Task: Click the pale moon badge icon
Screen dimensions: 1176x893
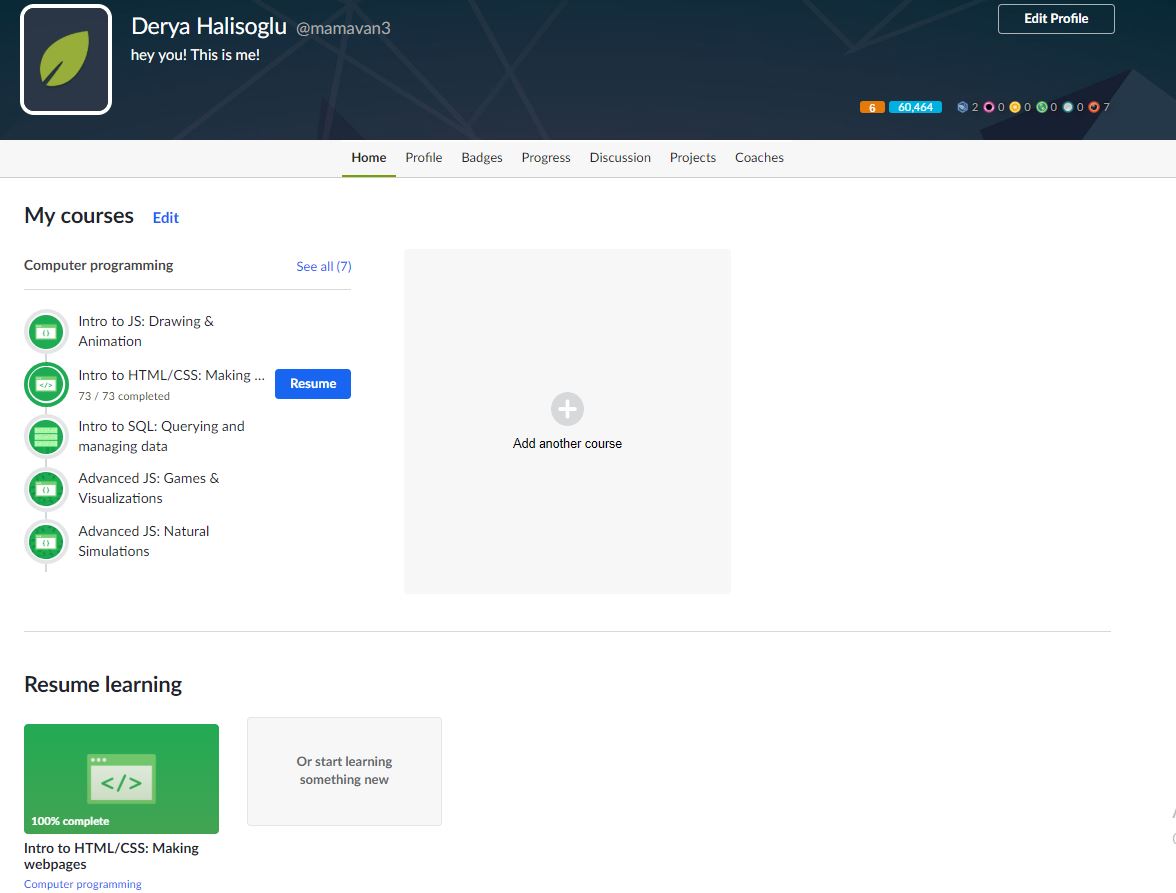Action: [x=1068, y=107]
